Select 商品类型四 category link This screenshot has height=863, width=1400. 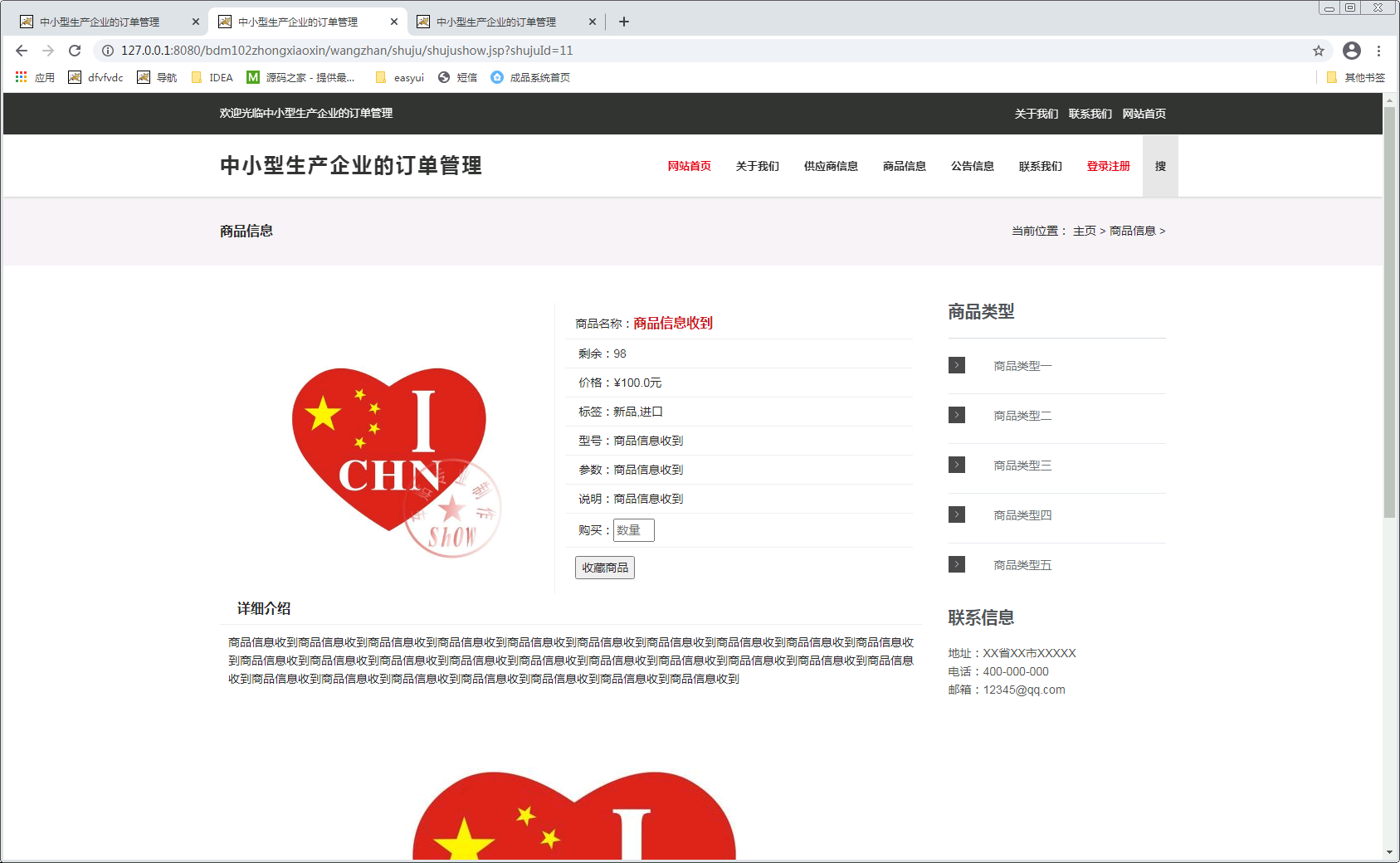tap(1022, 515)
